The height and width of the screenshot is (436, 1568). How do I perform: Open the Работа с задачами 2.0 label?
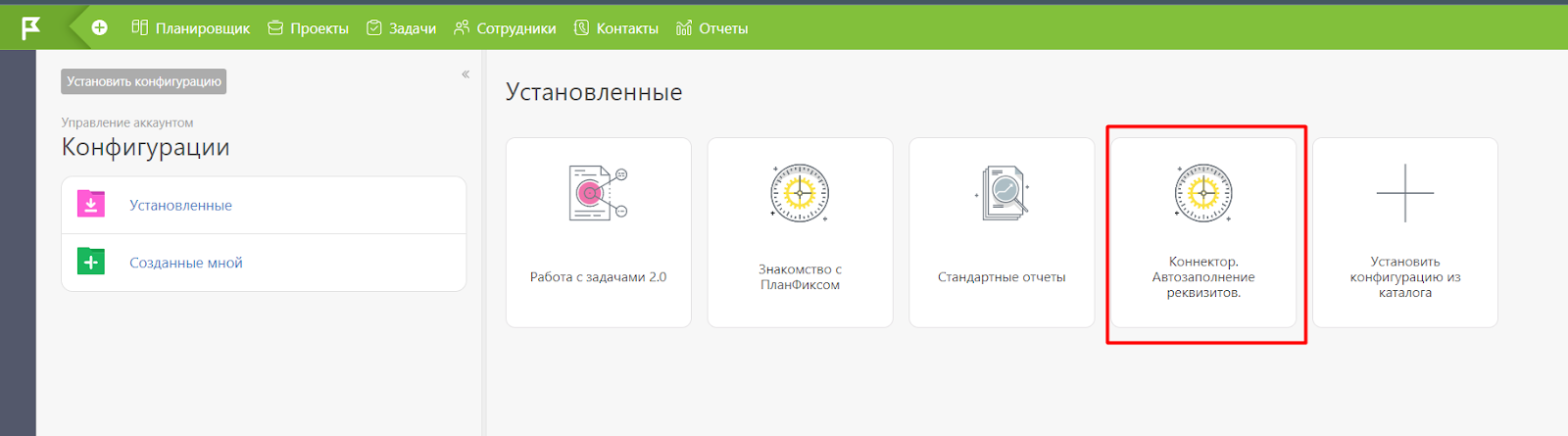[x=598, y=277]
